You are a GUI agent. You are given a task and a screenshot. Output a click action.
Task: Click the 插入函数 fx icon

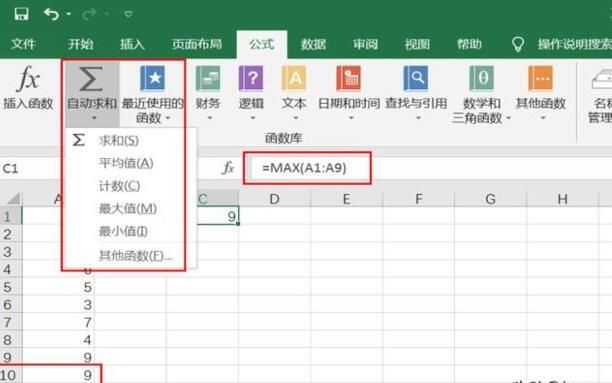28,78
